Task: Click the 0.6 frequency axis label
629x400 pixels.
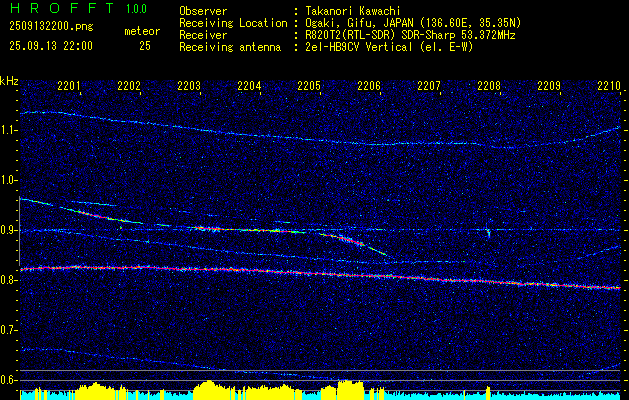Action: pos(8,380)
